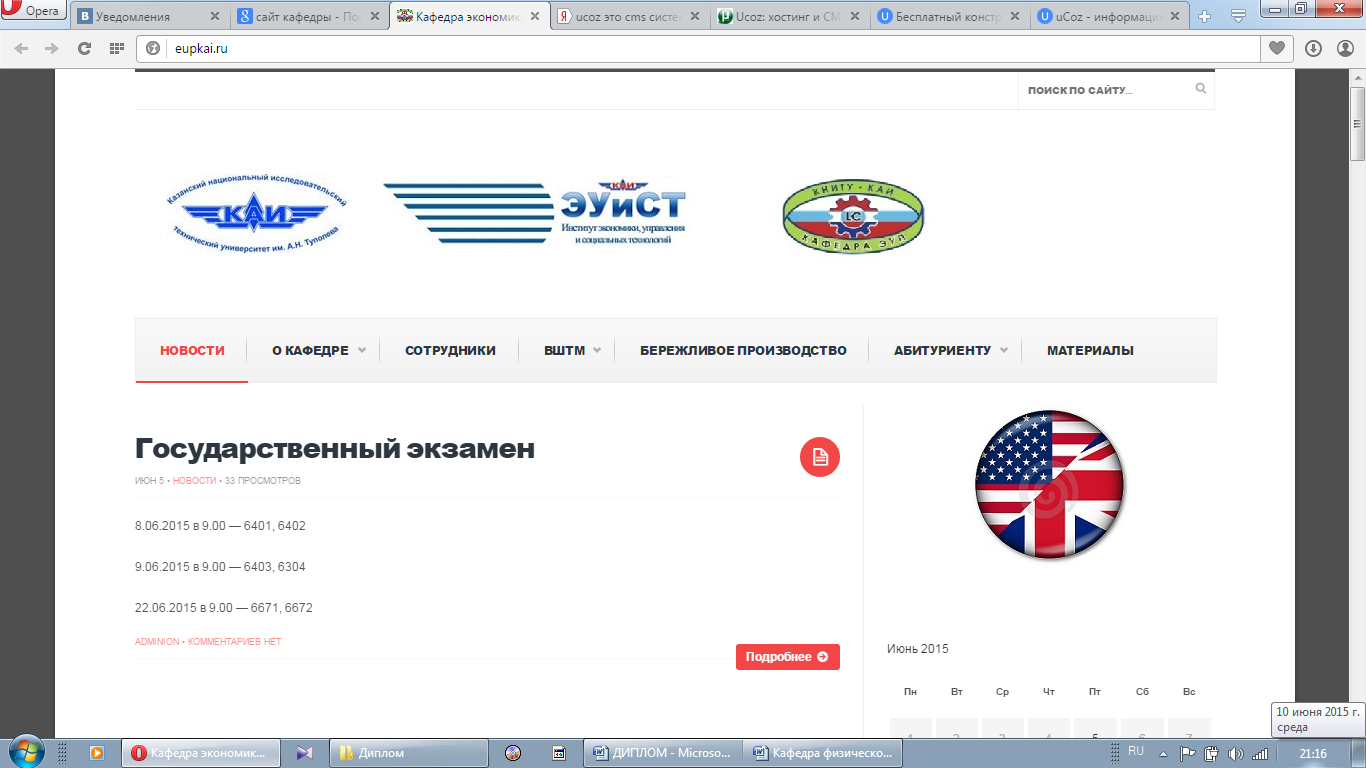The width and height of the screenshot is (1366, 768).
Task: Click the US/UK flag language image
Action: pyautogui.click(x=1050, y=484)
